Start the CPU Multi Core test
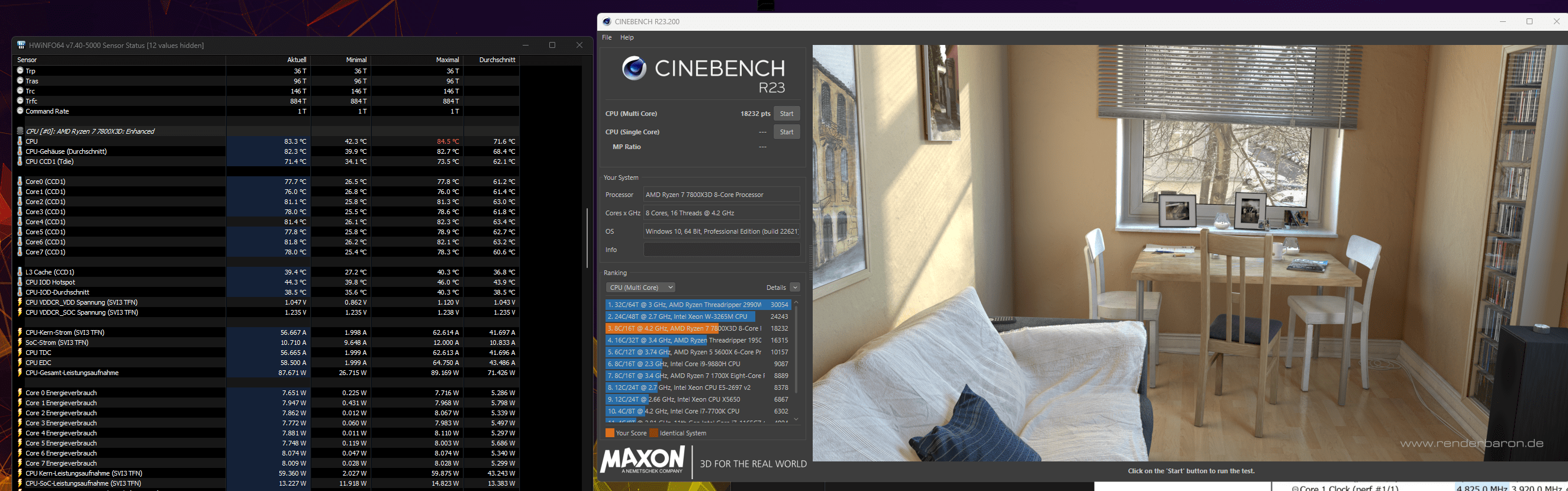1568x491 pixels. (x=787, y=114)
